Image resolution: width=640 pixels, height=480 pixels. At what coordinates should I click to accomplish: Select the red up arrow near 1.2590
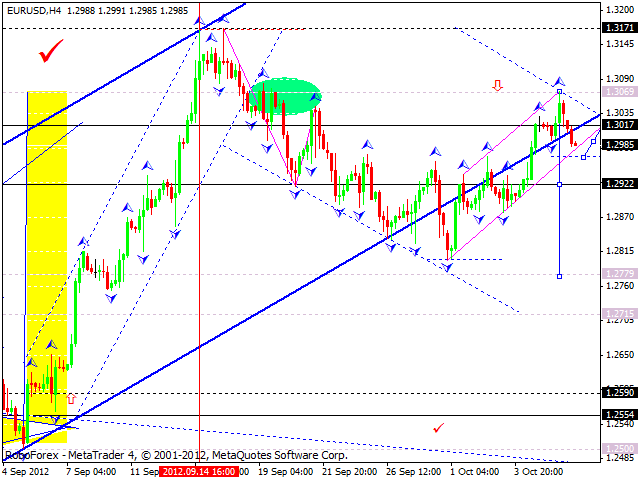tap(70, 398)
